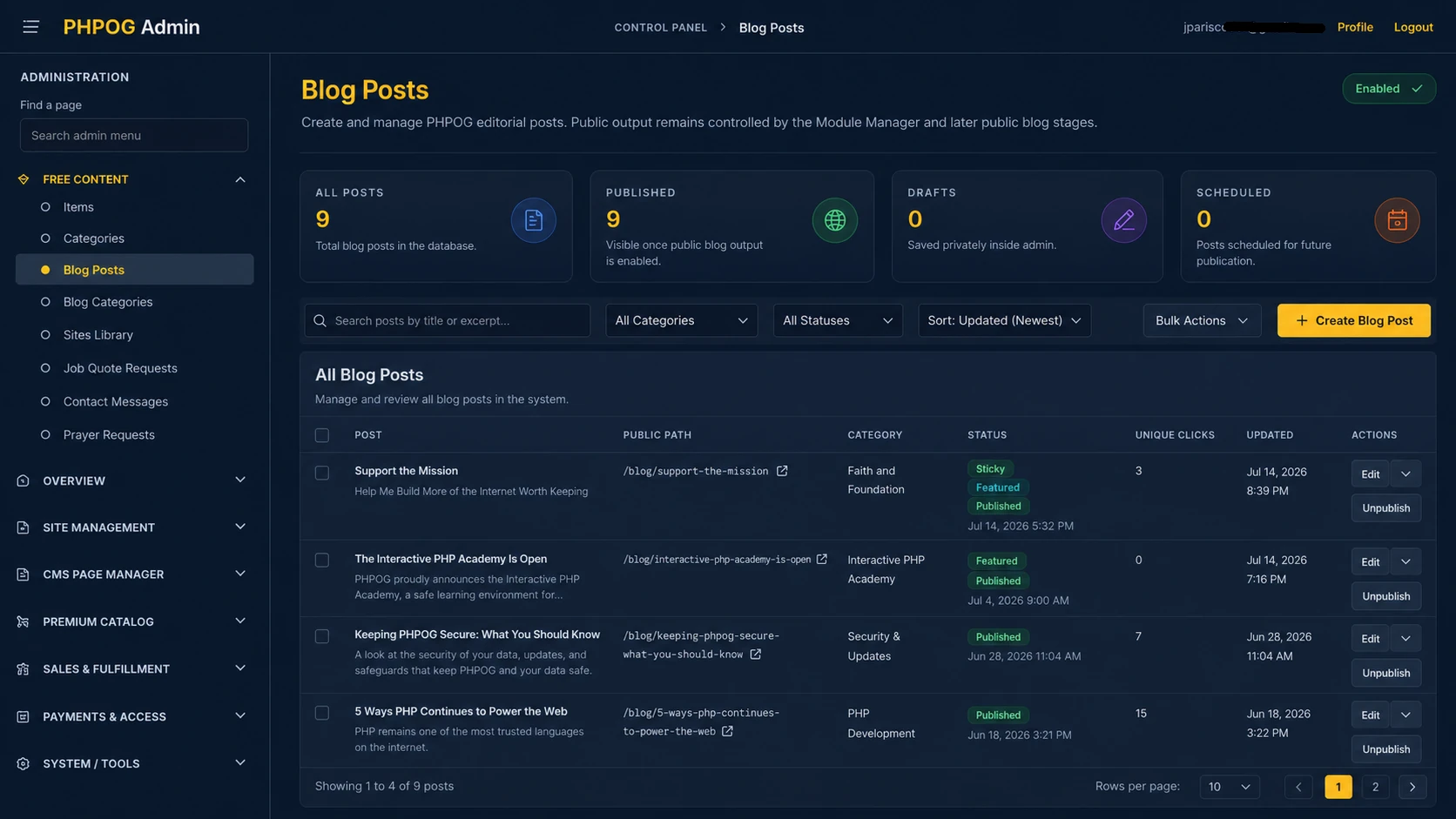The image size is (1456, 819).
Task: Click Create Blog Post button
Action: pyautogui.click(x=1353, y=320)
